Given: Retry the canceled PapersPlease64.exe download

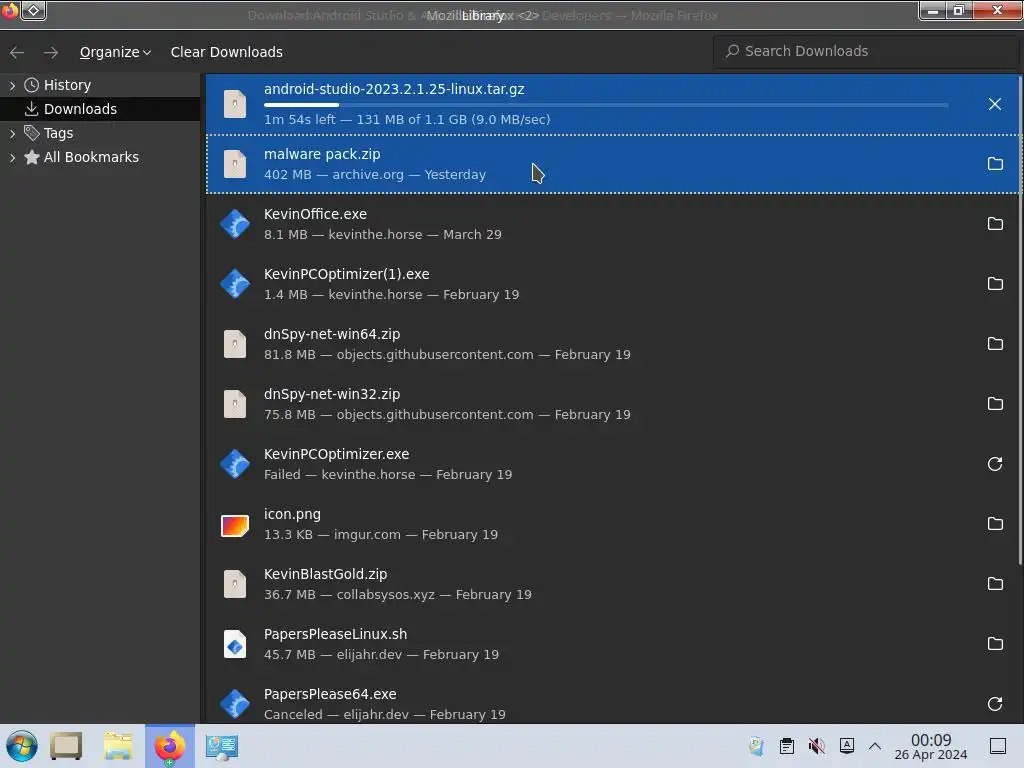Looking at the screenshot, I should [x=994, y=704].
